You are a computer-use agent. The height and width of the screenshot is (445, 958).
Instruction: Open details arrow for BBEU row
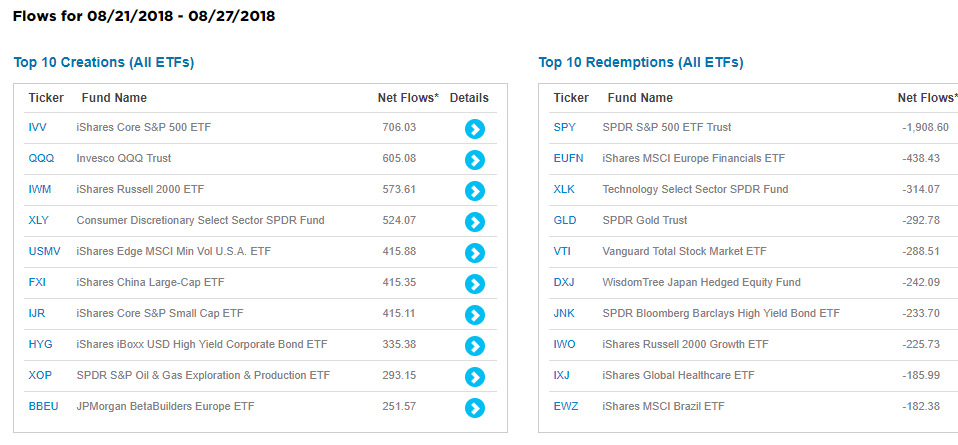475,408
